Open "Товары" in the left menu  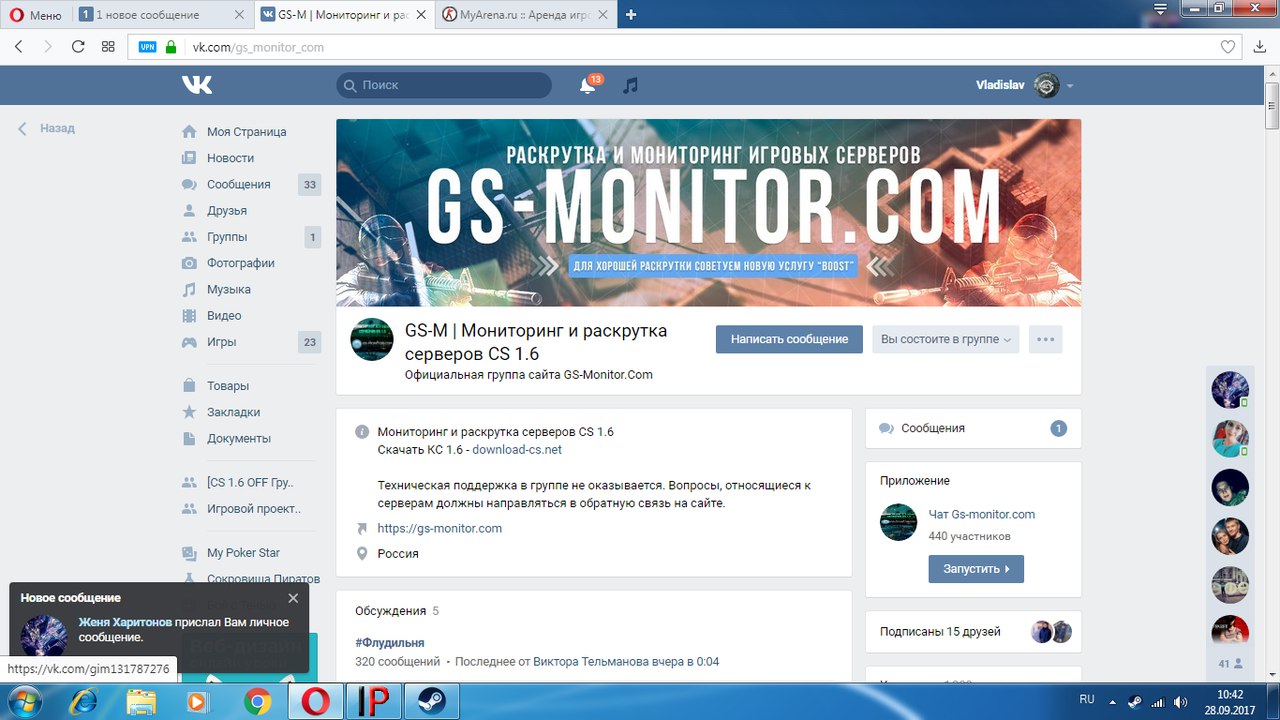[228, 386]
